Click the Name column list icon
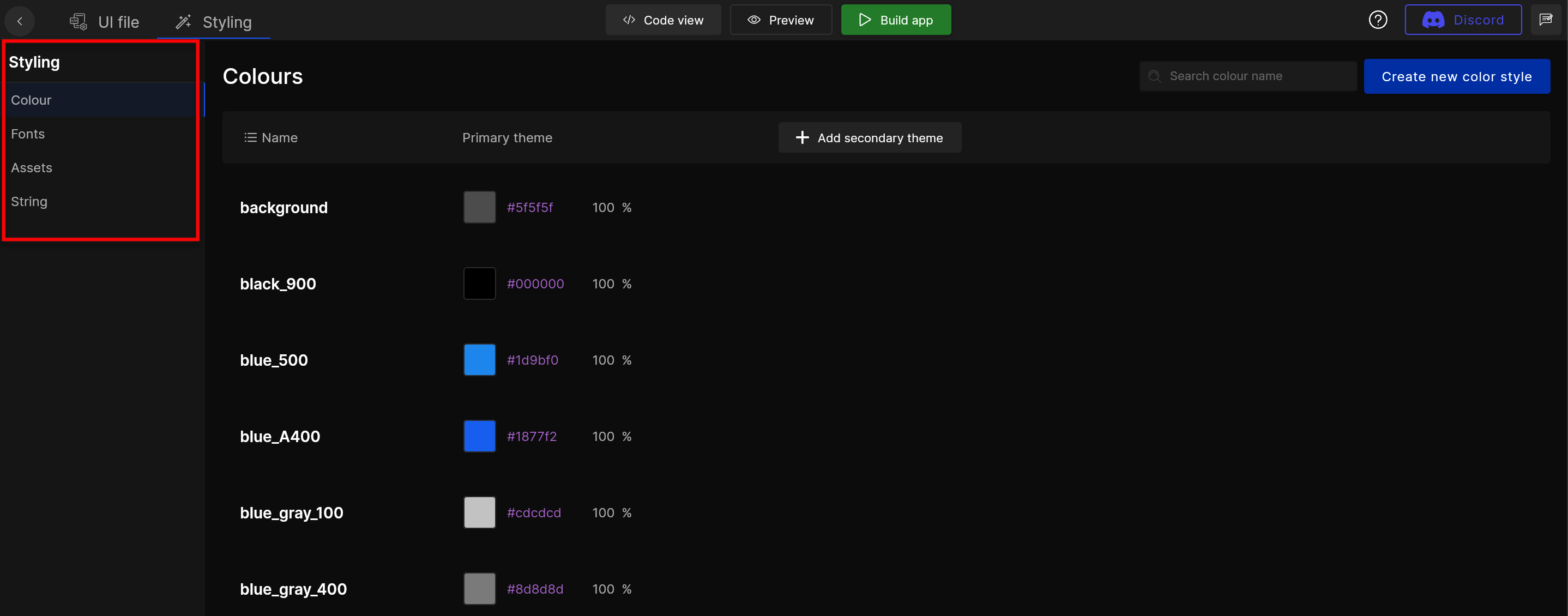1568x616 pixels. pyautogui.click(x=250, y=137)
